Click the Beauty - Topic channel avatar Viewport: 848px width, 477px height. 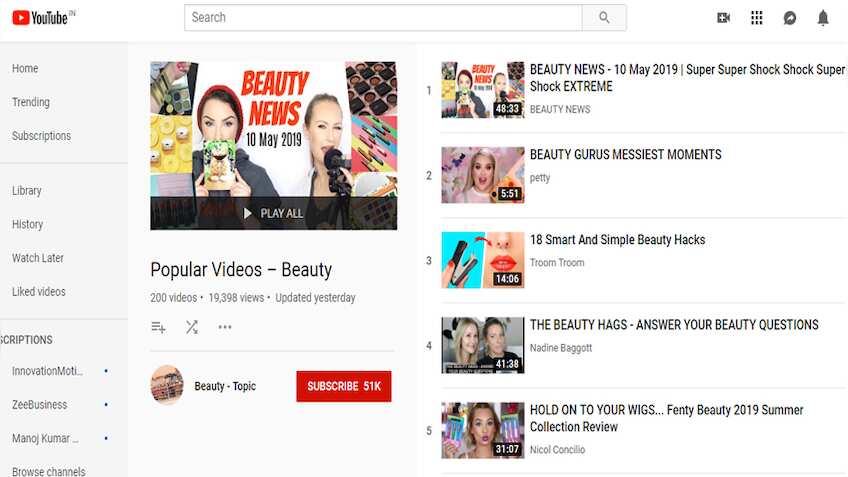point(167,385)
